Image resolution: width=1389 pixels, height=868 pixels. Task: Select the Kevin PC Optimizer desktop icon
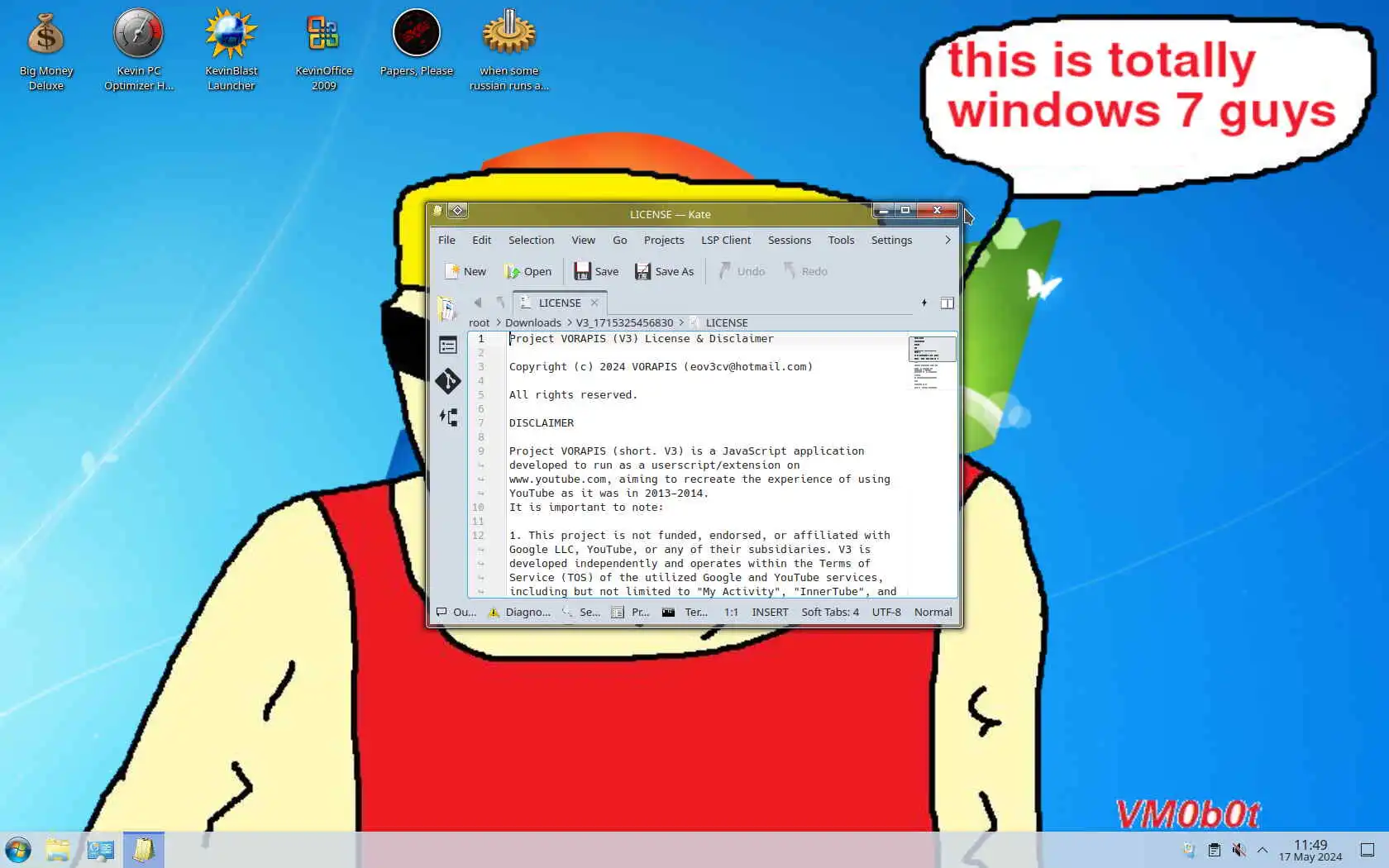pyautogui.click(x=139, y=50)
